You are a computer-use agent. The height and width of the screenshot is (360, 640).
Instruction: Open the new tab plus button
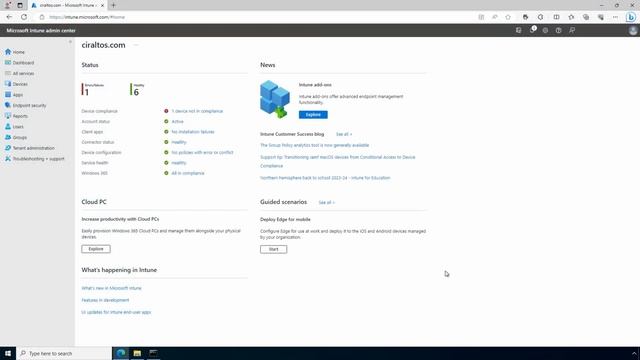click(x=113, y=5)
